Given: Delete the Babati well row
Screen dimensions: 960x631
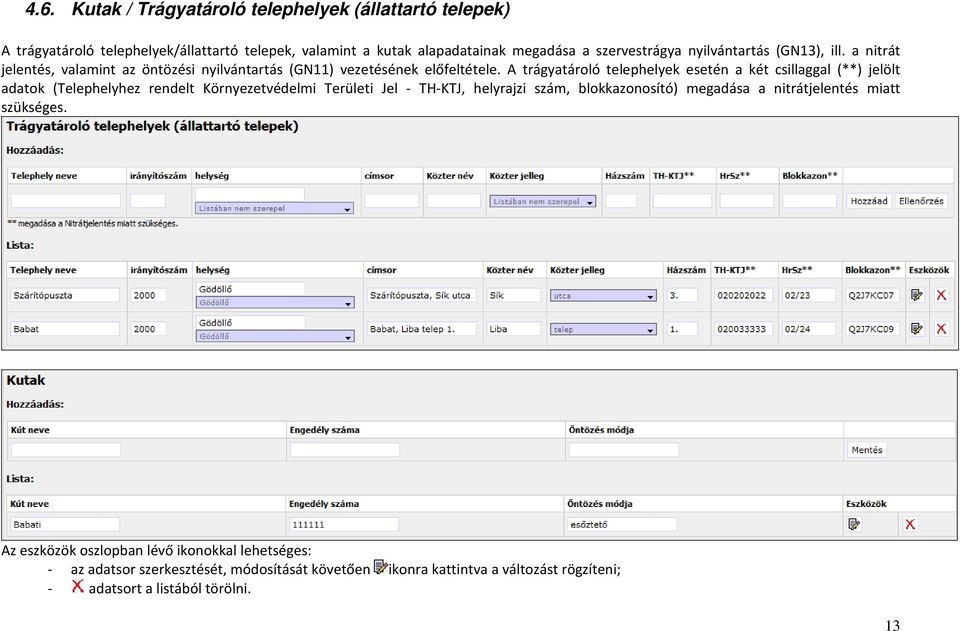Looking at the screenshot, I should pyautogui.click(x=910, y=524).
